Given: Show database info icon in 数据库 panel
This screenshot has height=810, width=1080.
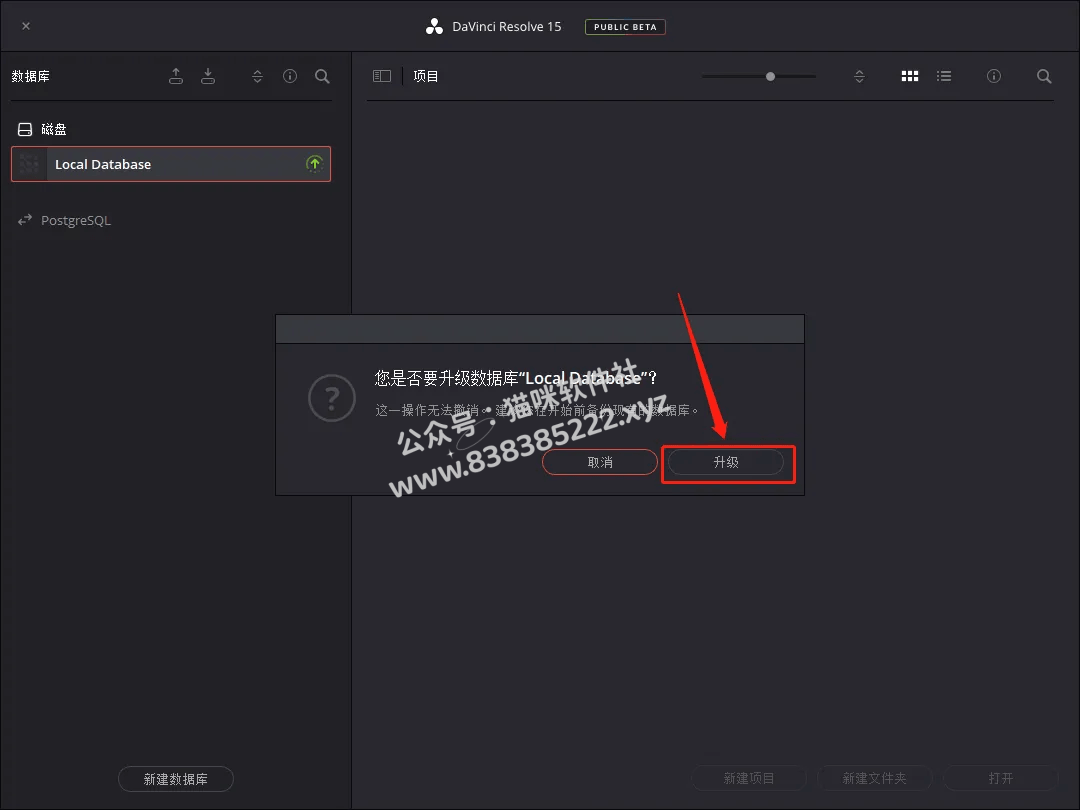Looking at the screenshot, I should [290, 76].
